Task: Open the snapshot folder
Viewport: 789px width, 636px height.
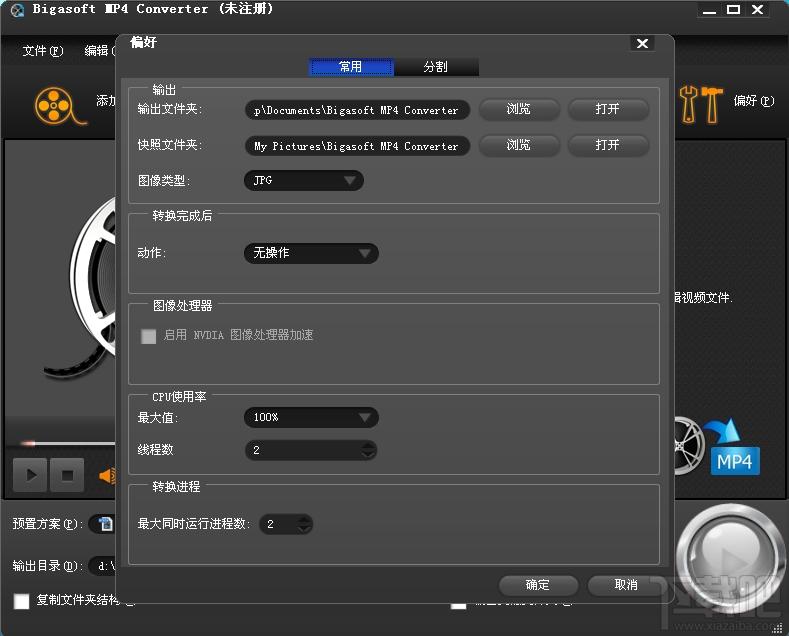Action: (608, 145)
